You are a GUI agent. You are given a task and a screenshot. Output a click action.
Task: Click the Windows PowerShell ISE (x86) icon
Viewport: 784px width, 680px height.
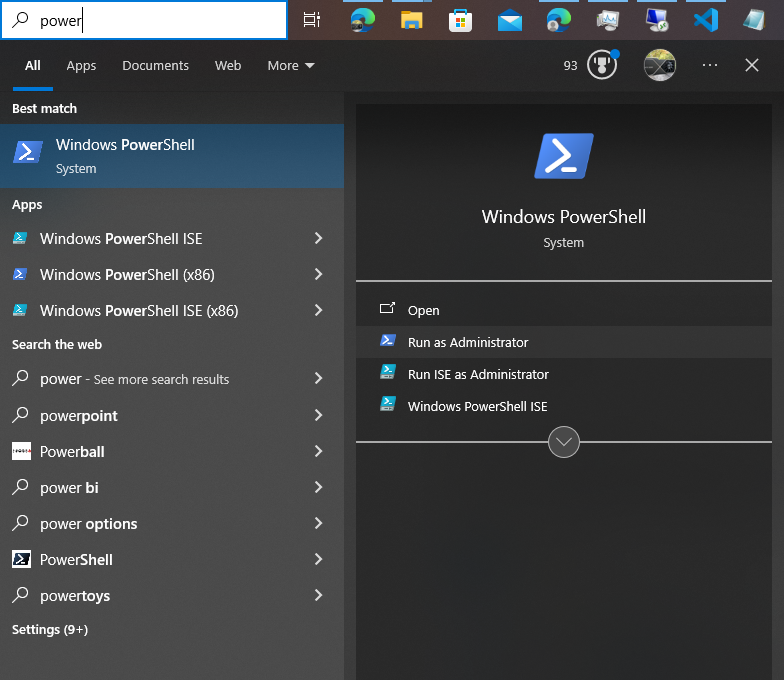[20, 310]
